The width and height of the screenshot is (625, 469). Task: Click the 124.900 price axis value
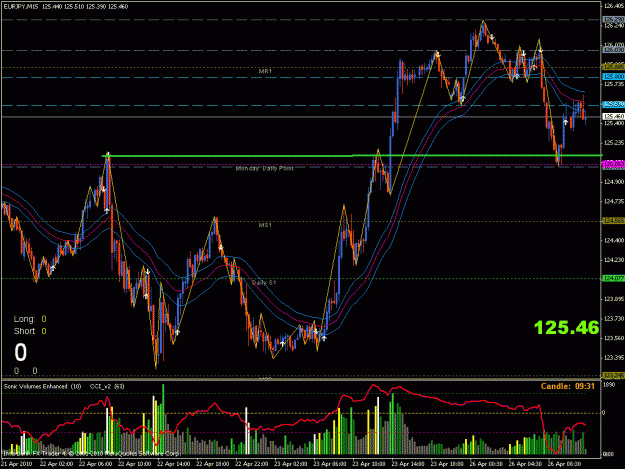coord(614,182)
